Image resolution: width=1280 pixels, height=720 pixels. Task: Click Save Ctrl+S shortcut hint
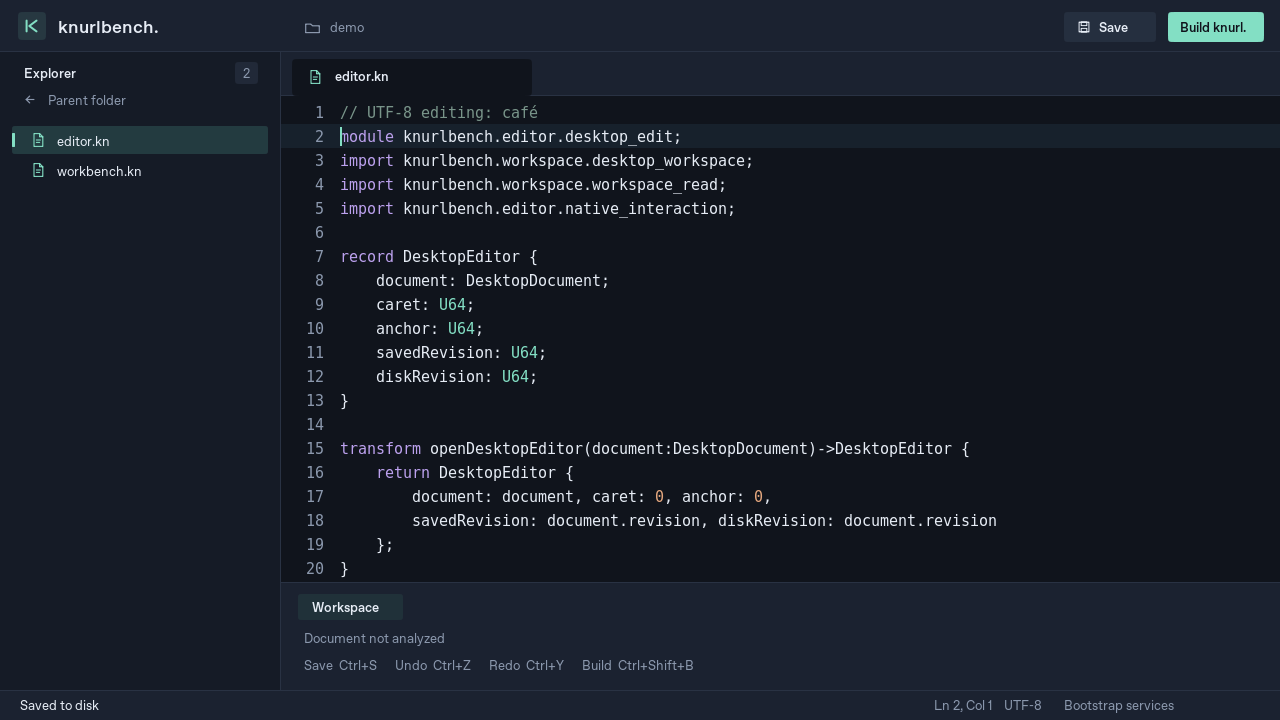(x=340, y=665)
